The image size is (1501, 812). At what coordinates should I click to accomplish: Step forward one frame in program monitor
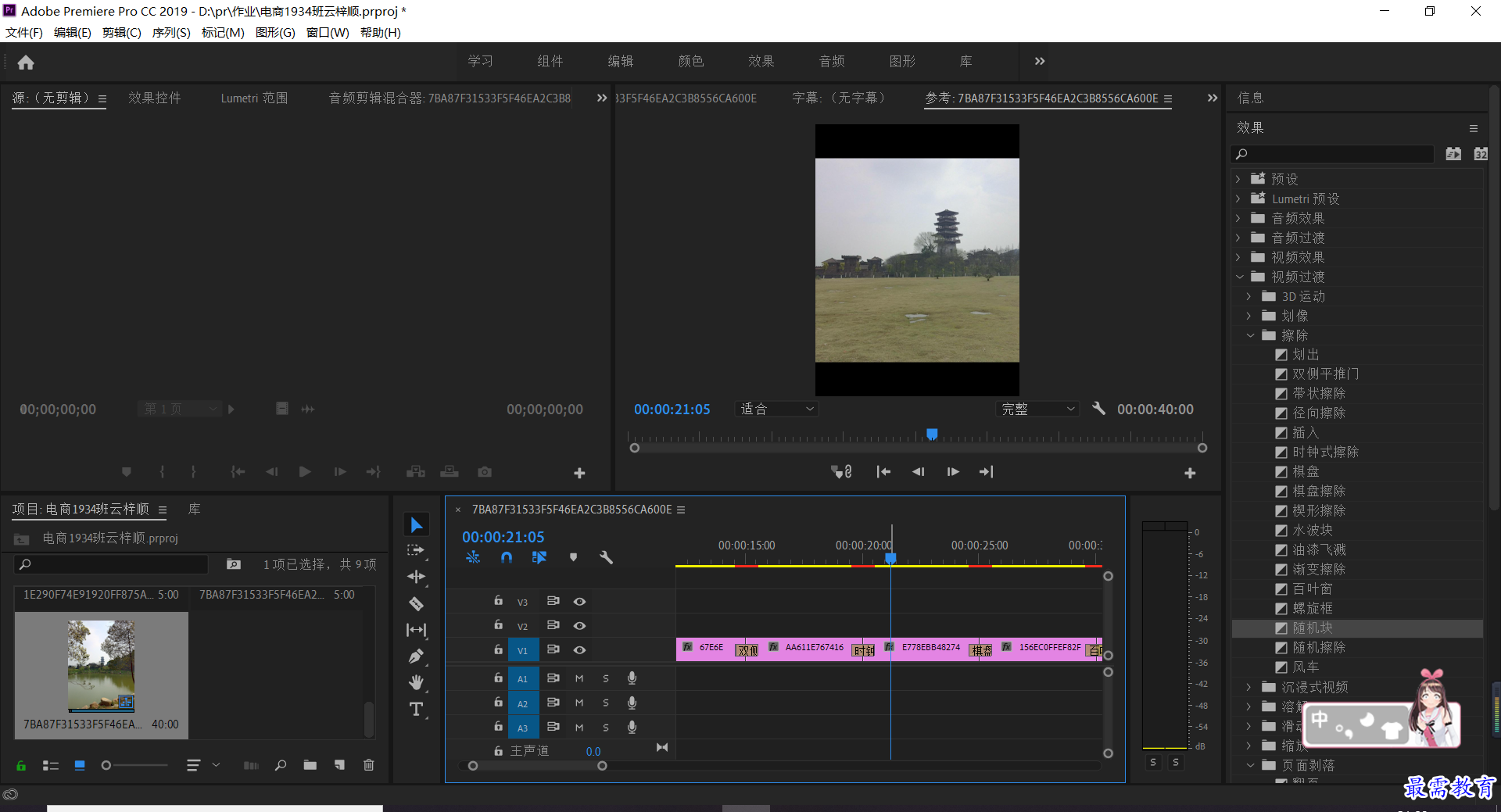(953, 471)
